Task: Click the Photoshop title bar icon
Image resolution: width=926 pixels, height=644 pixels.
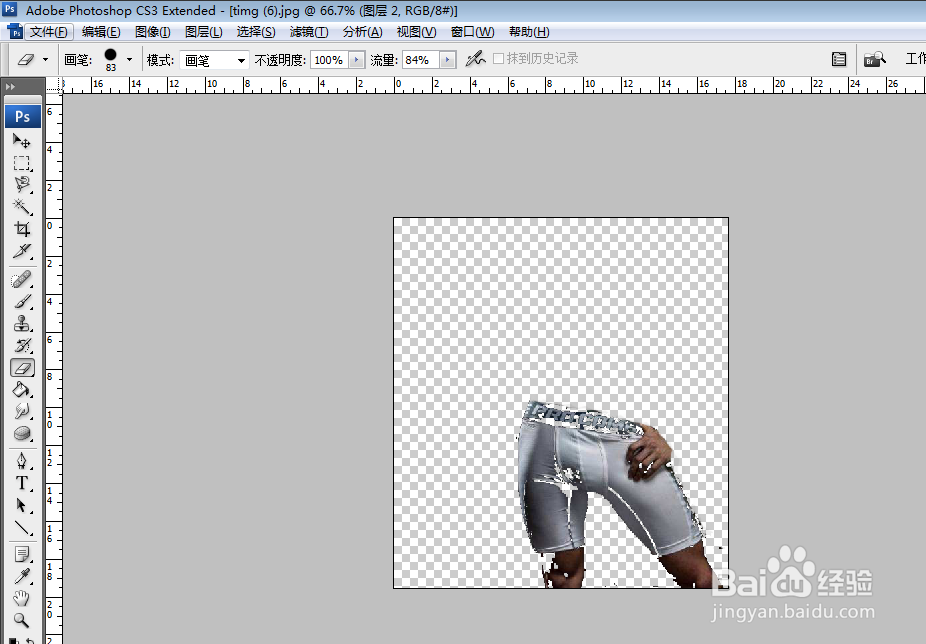Action: coord(10,9)
